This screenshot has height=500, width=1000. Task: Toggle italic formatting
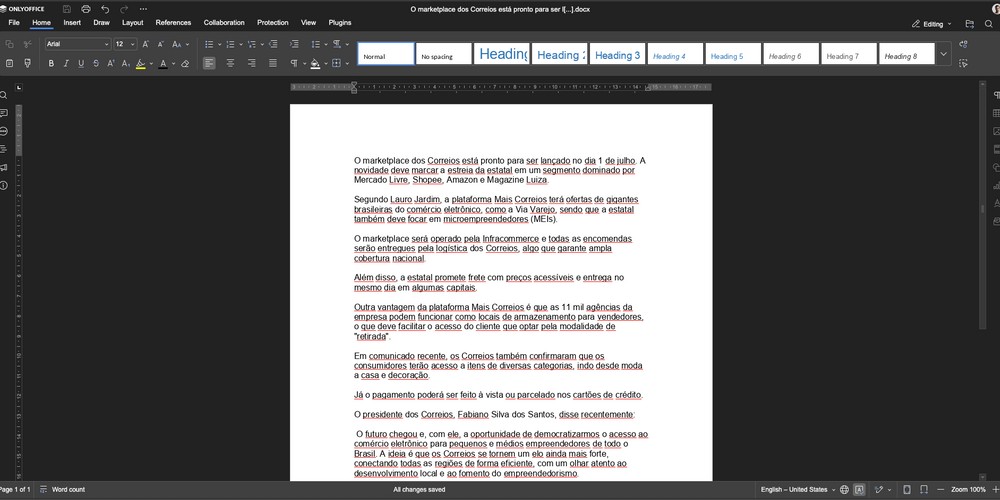(x=66, y=63)
